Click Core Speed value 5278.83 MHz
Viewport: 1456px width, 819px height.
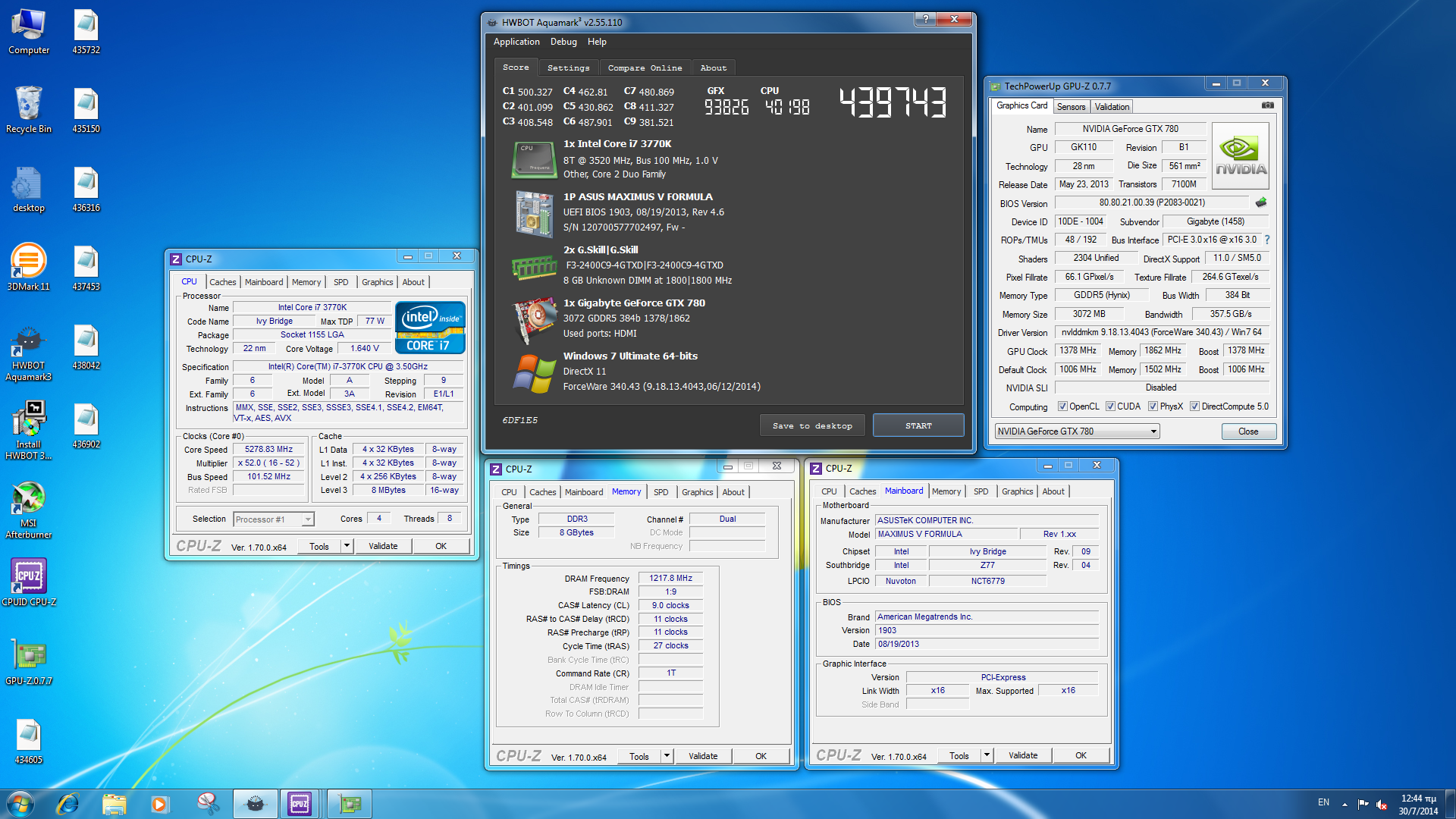pyautogui.click(x=268, y=450)
